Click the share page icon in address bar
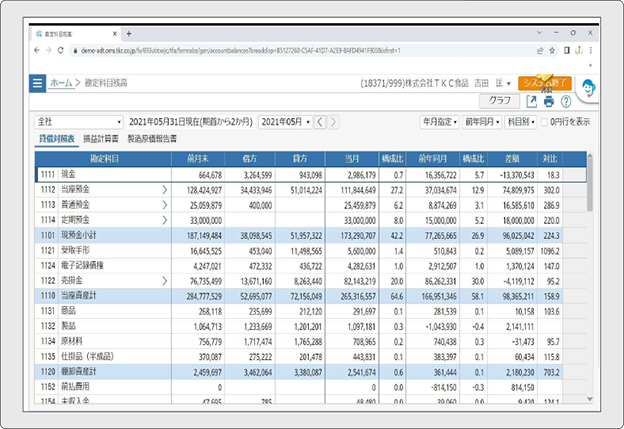The width and height of the screenshot is (624, 429). coord(540,51)
